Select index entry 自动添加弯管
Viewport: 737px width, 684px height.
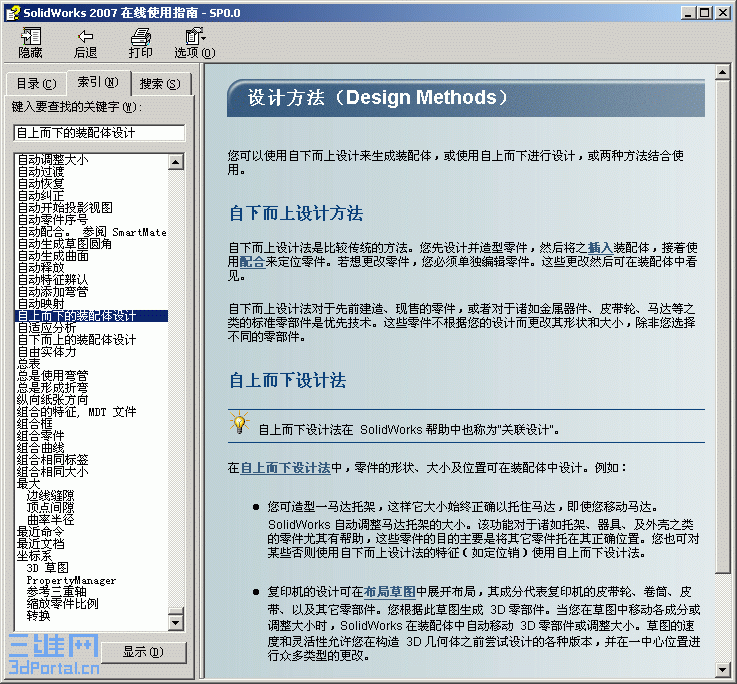53,291
